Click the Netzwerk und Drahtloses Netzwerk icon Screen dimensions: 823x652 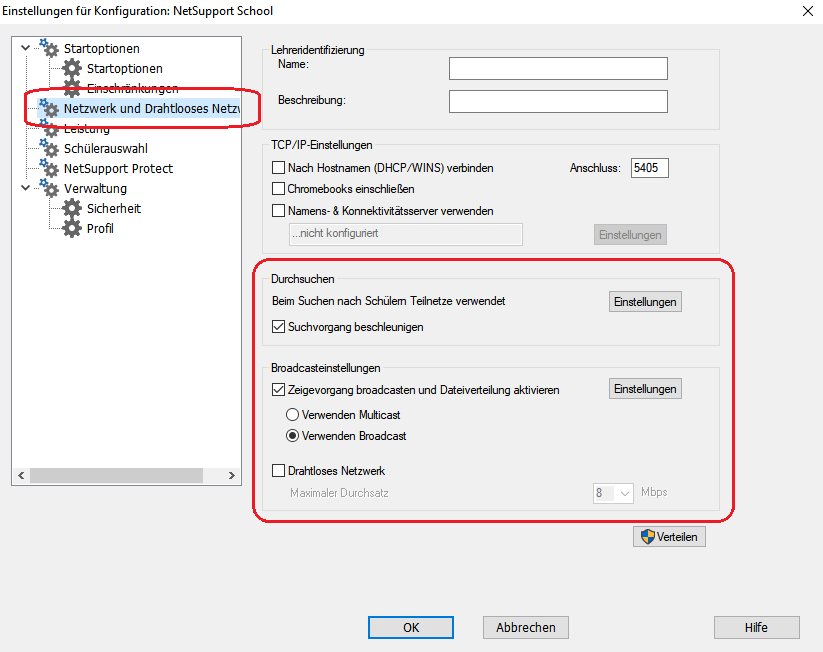tap(48, 108)
